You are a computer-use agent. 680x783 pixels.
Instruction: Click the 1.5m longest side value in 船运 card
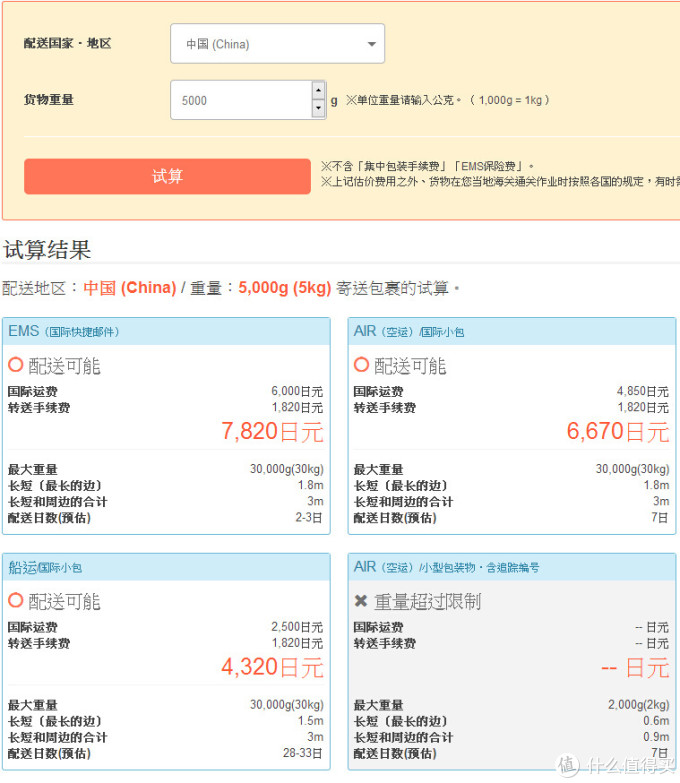pyautogui.click(x=311, y=721)
